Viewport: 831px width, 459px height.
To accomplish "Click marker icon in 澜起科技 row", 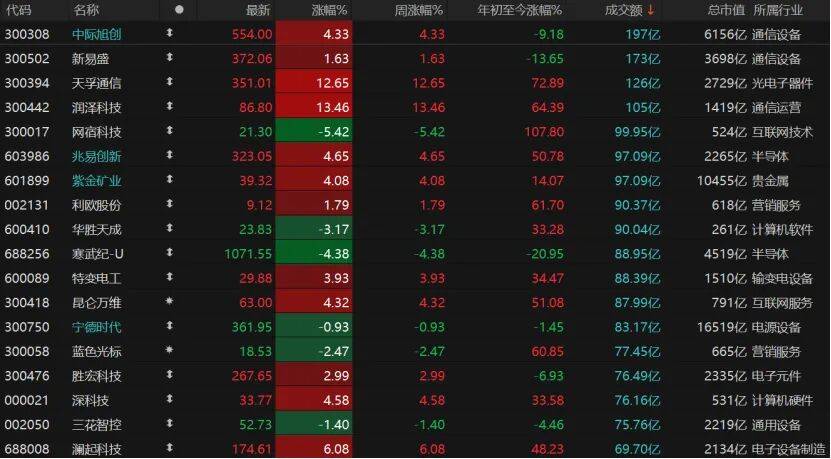I will (x=170, y=447).
